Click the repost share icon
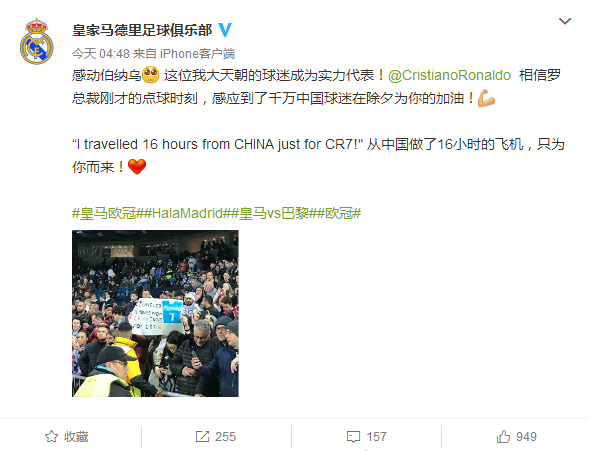Screen dimensions: 589x451 pyautogui.click(x=202, y=436)
